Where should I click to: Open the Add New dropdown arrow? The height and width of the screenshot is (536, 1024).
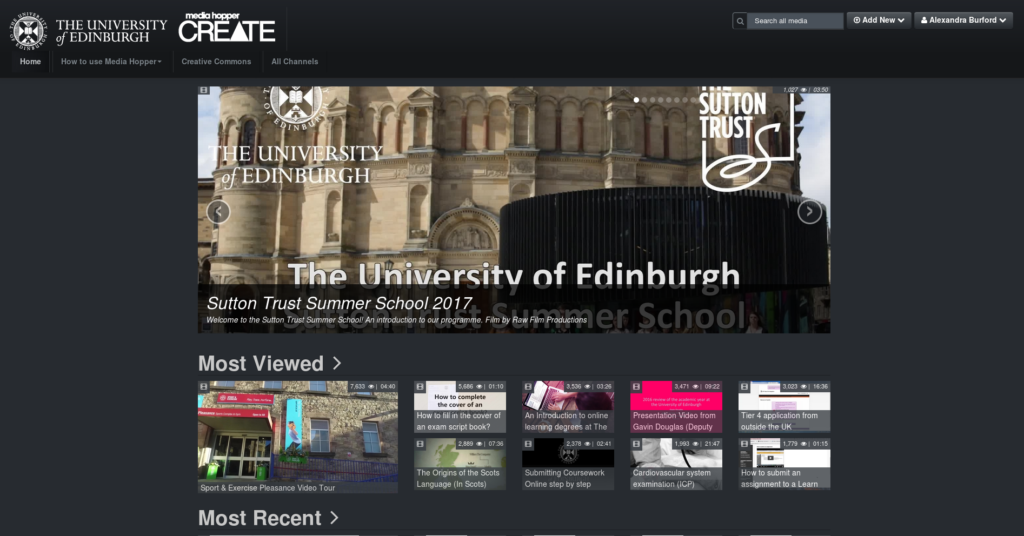point(901,20)
